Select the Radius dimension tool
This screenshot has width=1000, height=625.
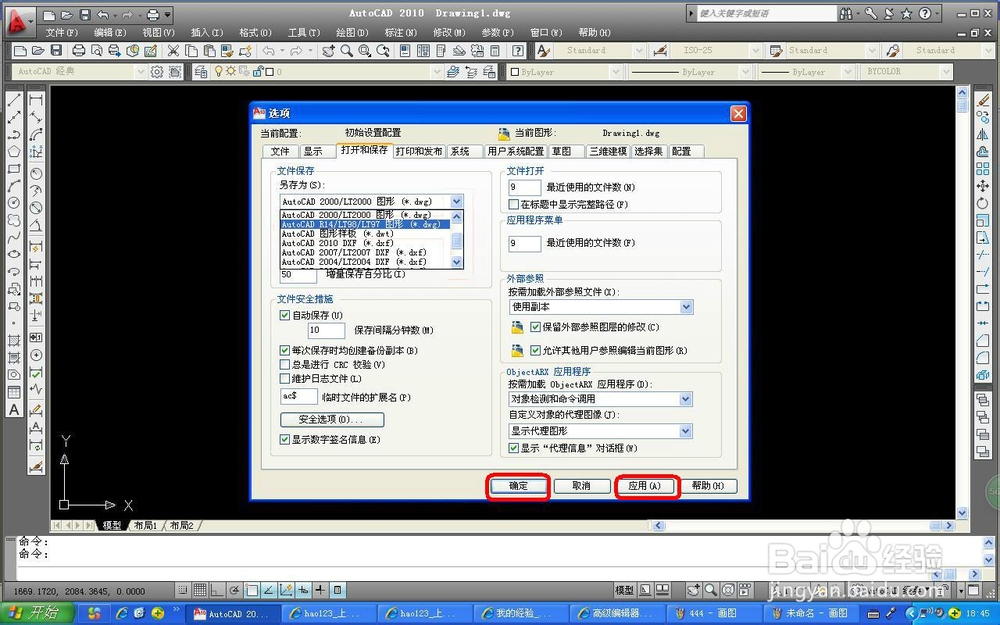click(36, 173)
